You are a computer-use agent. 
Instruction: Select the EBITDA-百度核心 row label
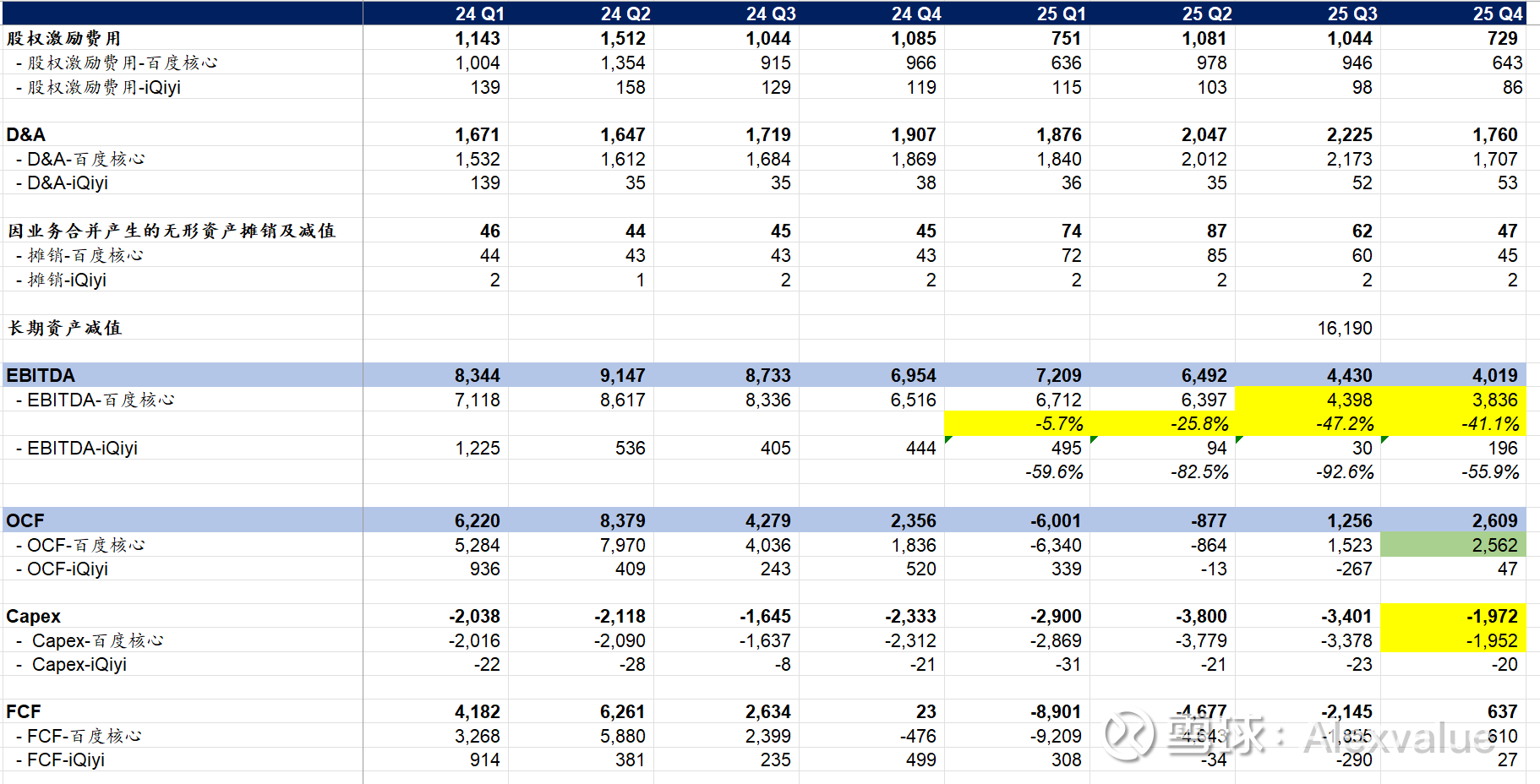[x=96, y=400]
